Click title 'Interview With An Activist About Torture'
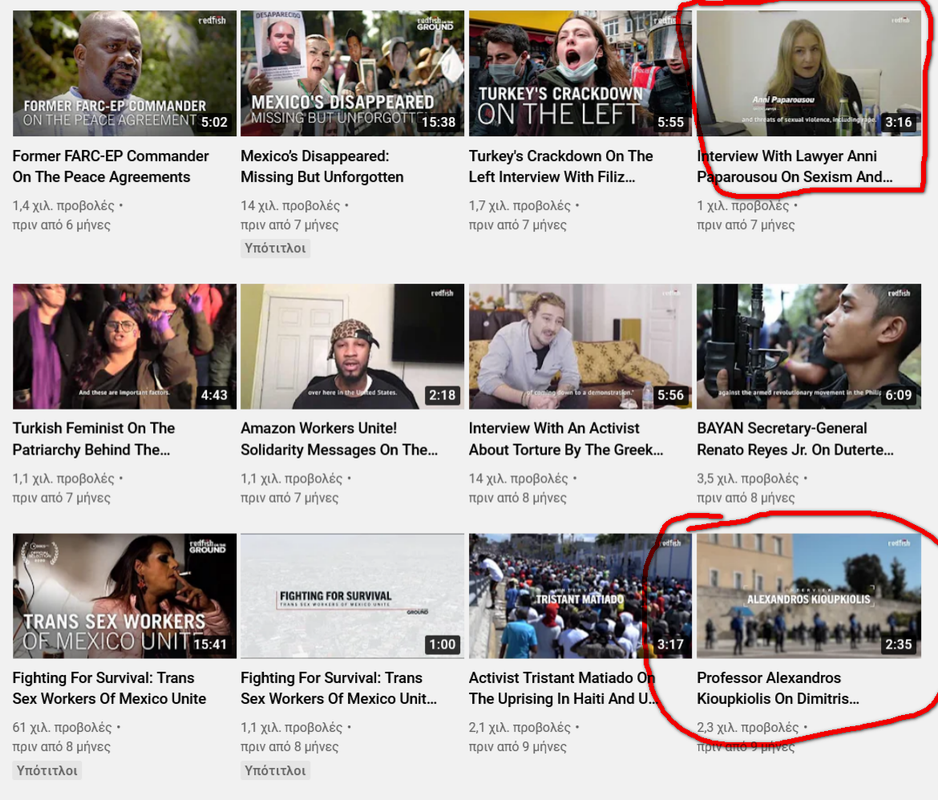Screen dimensions: 938x800 566,439
